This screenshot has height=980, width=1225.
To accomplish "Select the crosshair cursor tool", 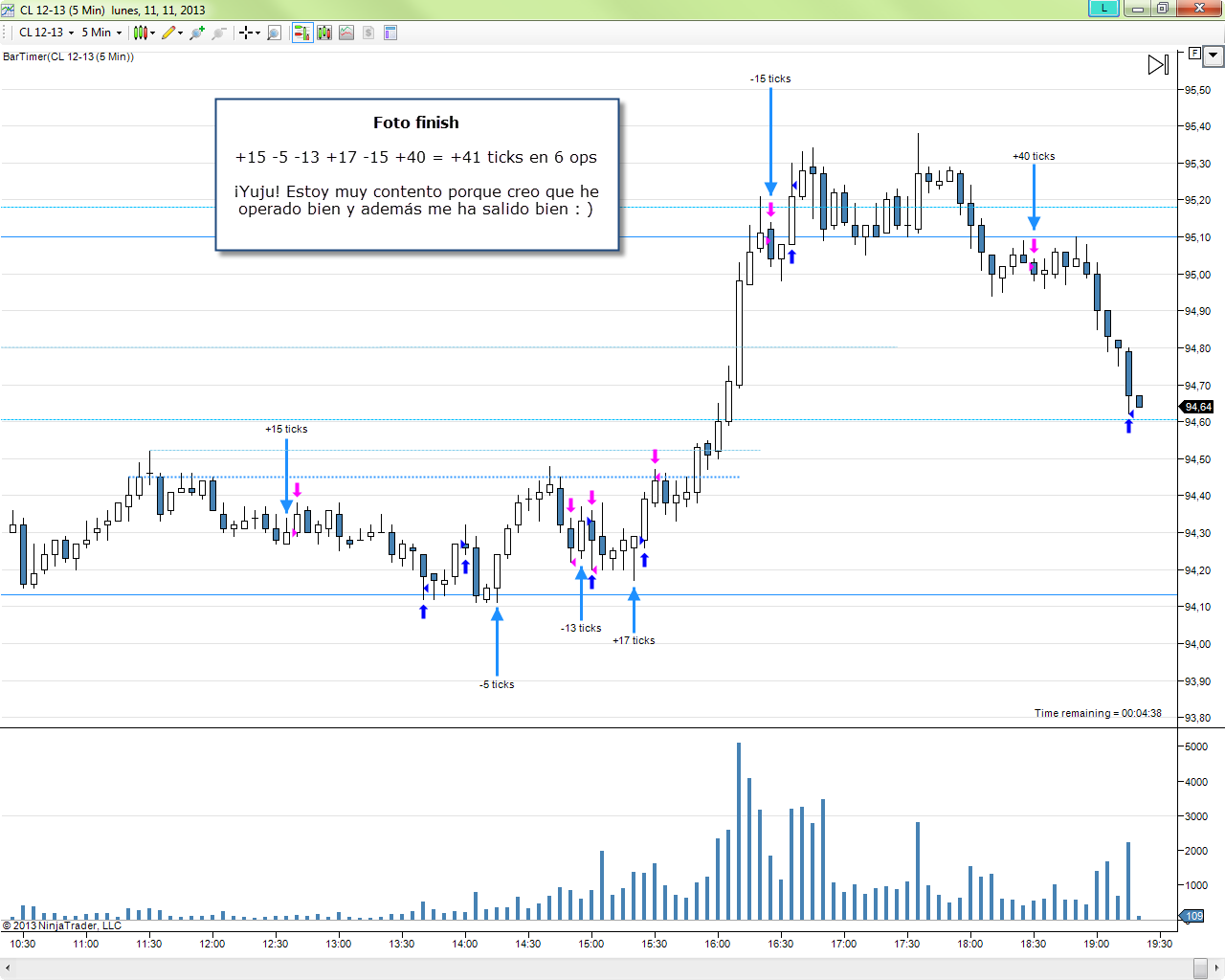I will pyautogui.click(x=246, y=32).
